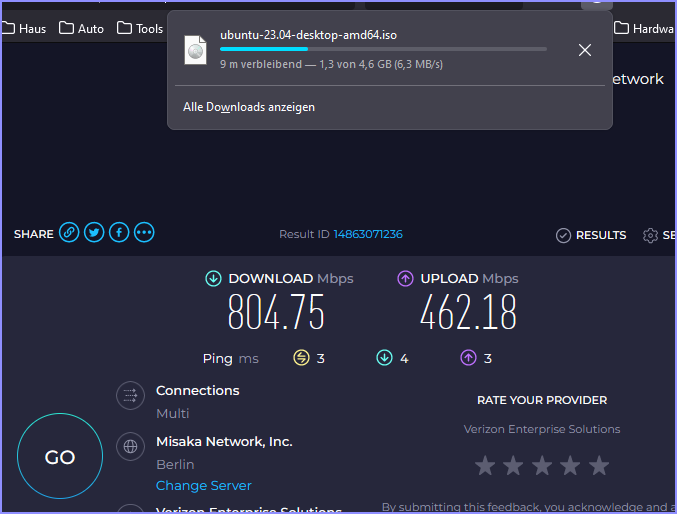Click the Connections mode icon
Viewport: 677px width, 514px height.
point(130,395)
